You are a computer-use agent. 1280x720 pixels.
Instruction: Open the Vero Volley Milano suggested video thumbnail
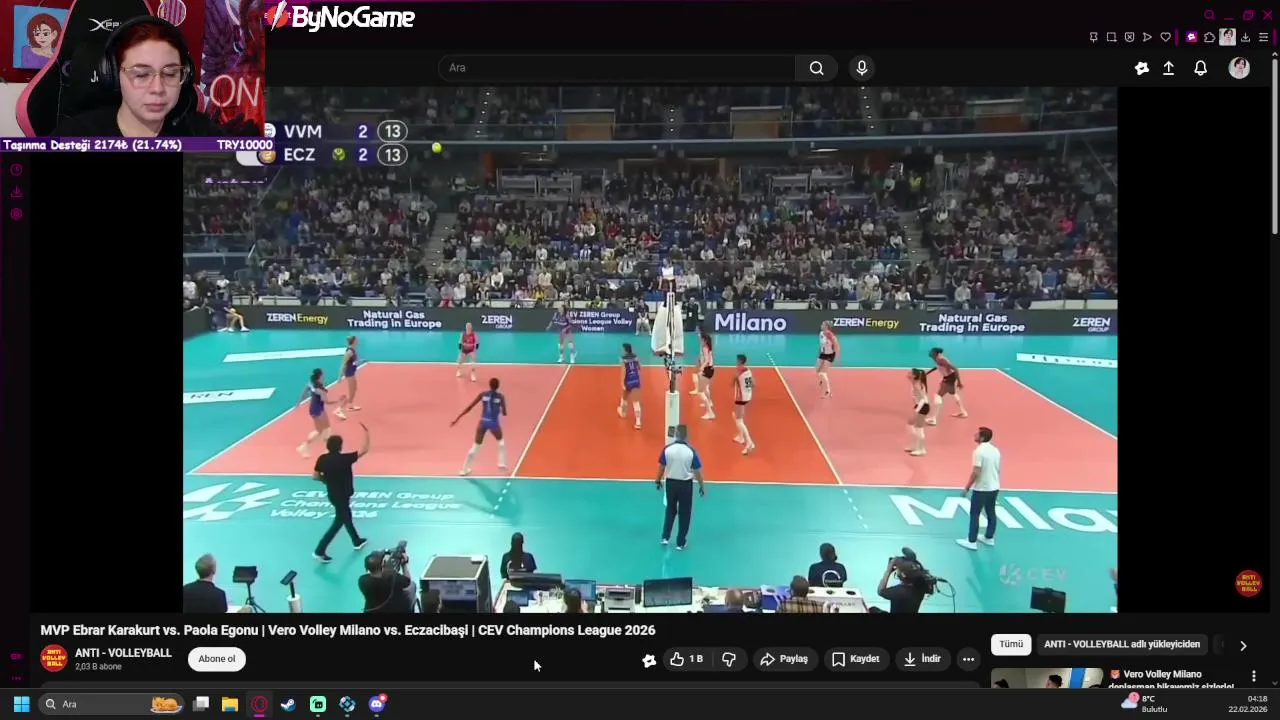1047,679
